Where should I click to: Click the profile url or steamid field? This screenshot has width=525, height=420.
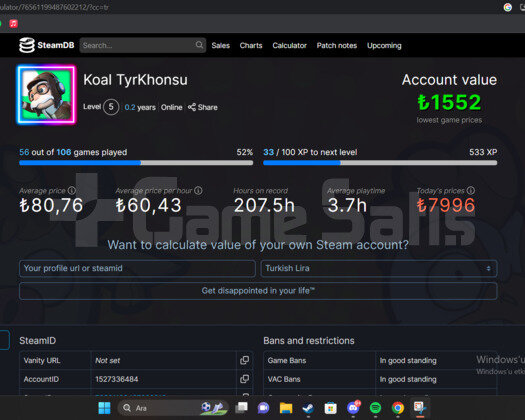(137, 268)
